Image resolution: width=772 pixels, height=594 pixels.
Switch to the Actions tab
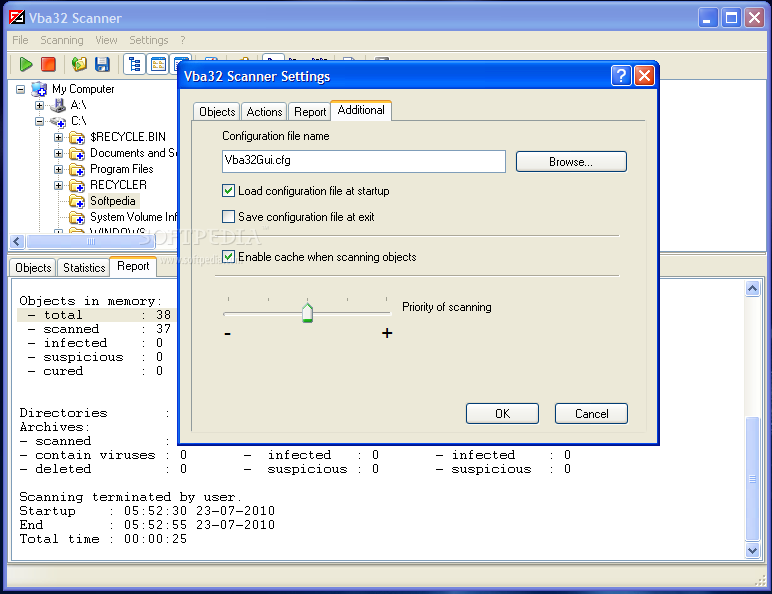pos(264,112)
